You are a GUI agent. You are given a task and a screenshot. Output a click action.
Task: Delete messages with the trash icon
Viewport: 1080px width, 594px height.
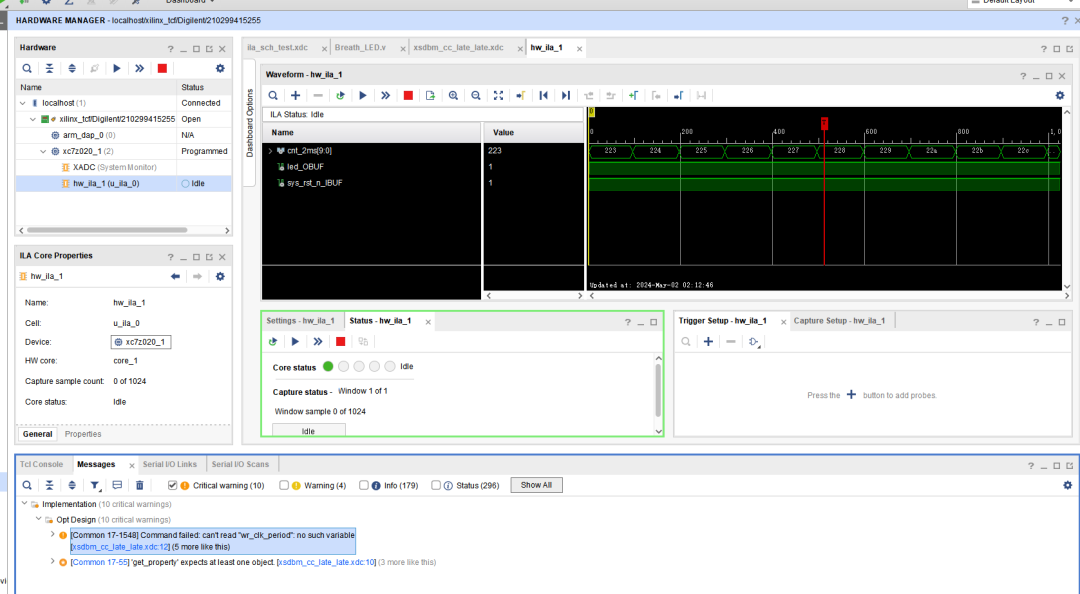pos(140,486)
